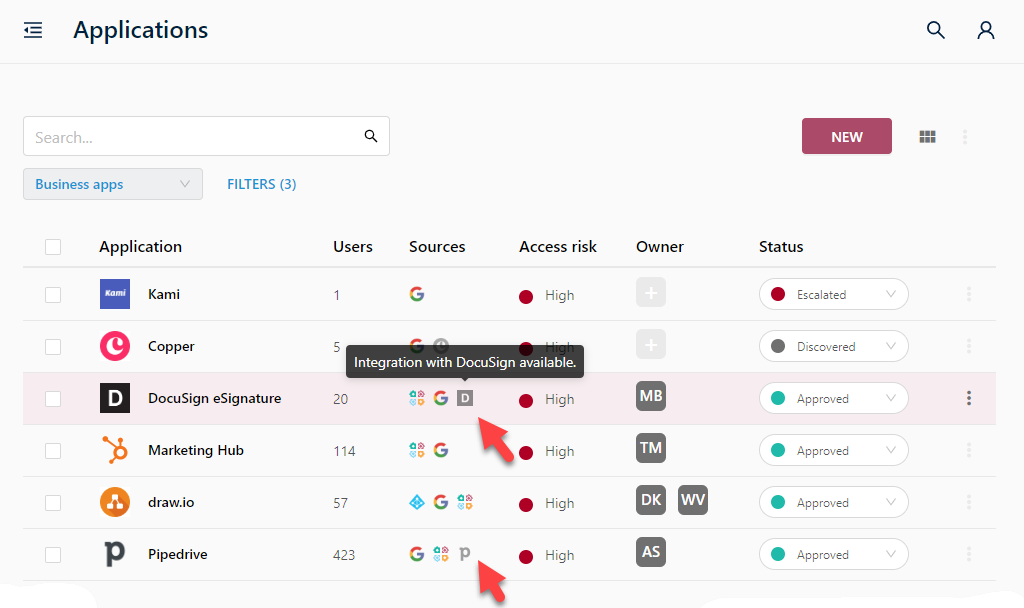This screenshot has width=1024, height=608.
Task: Open DocuSign Approved status dropdown
Action: pos(833,398)
